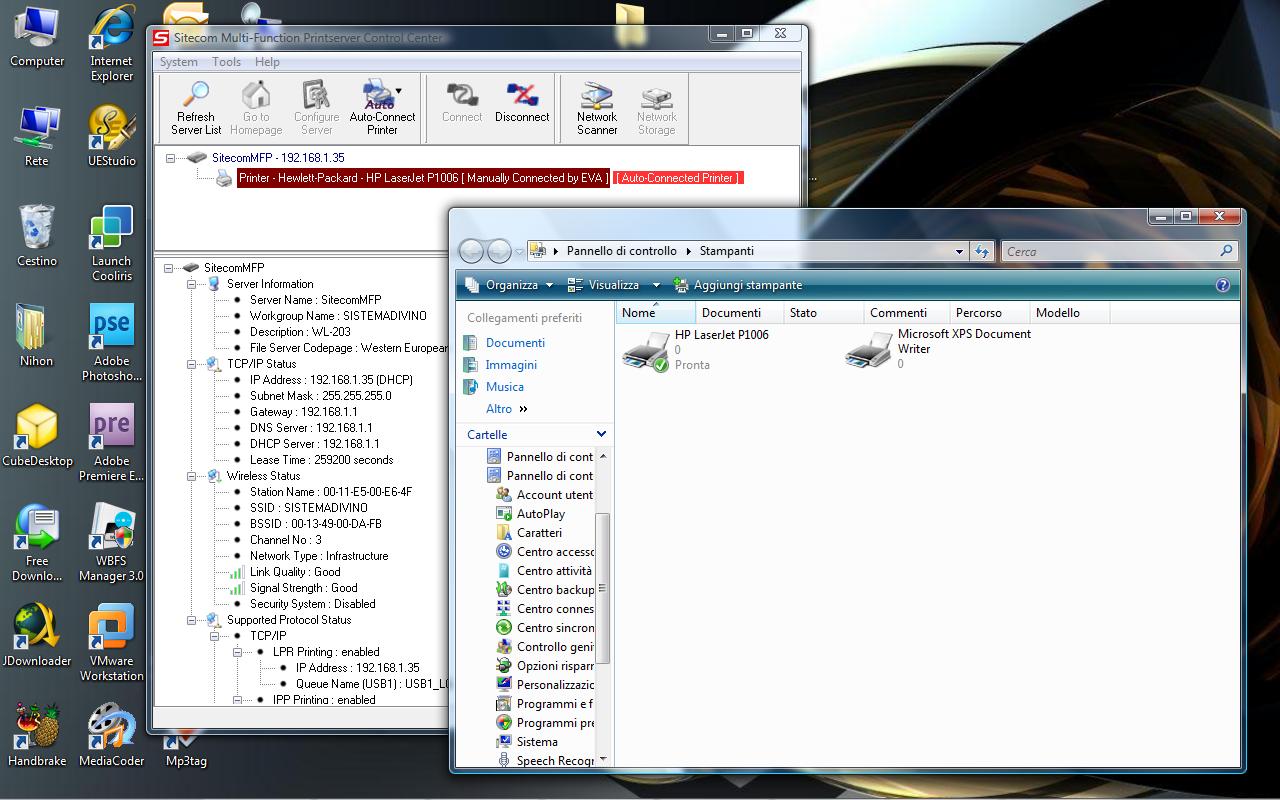Select 'SSID : SISTEMADIVINO' row
Viewport: 1280px width, 800px height.
[x=308, y=508]
